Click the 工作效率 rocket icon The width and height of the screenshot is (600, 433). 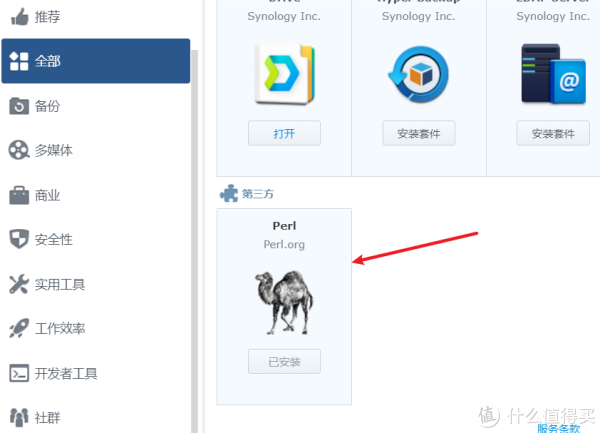click(x=19, y=328)
